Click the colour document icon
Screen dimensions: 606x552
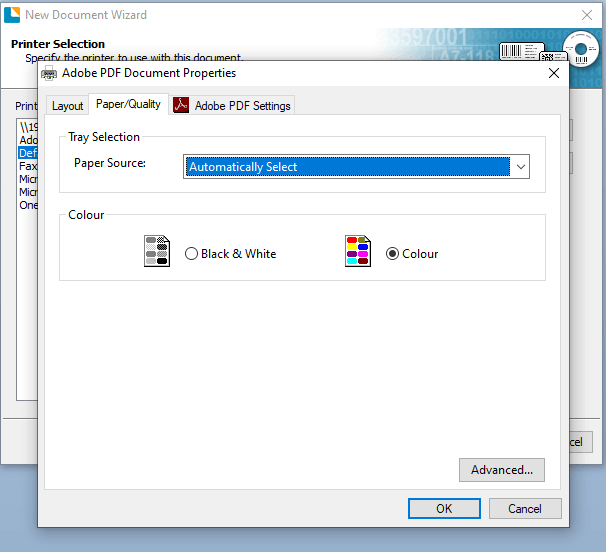358,251
